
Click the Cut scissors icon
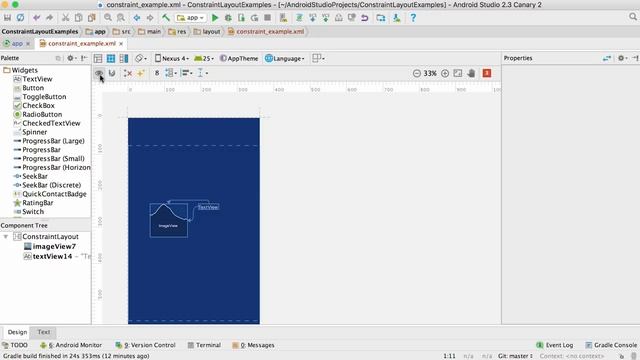coord(65,18)
